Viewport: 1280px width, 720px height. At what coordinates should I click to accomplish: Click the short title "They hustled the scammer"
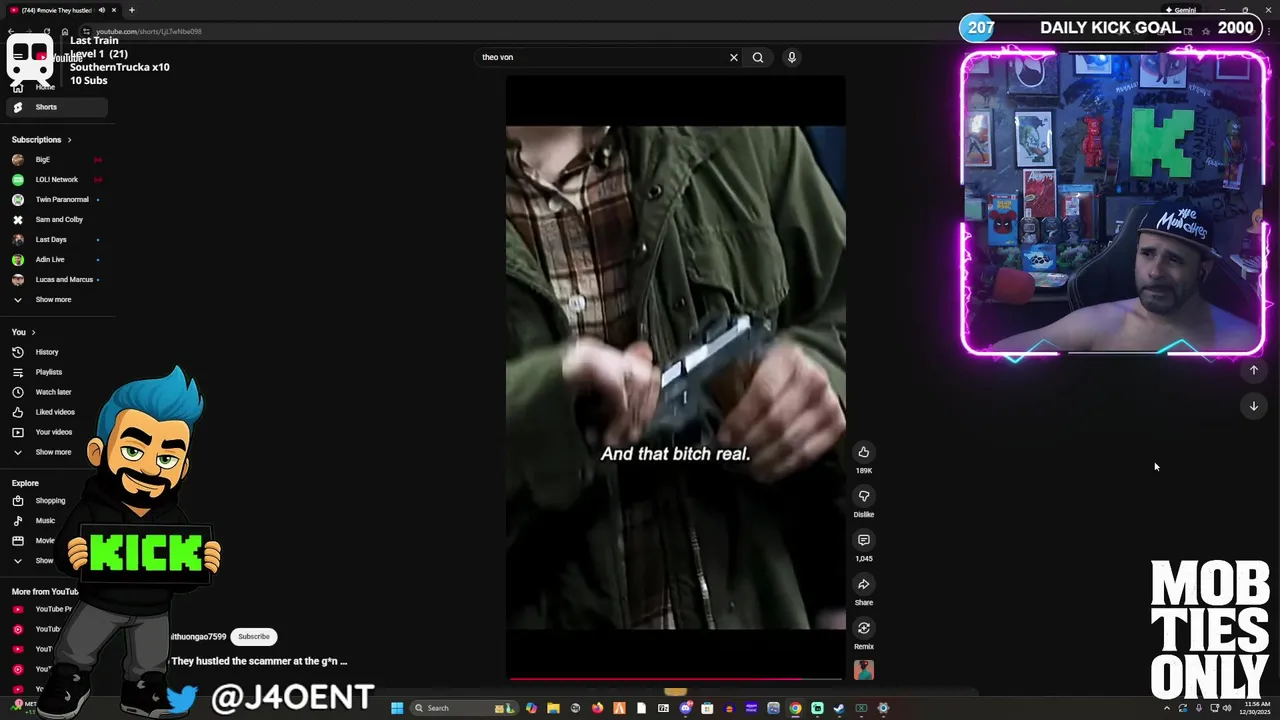(x=259, y=661)
